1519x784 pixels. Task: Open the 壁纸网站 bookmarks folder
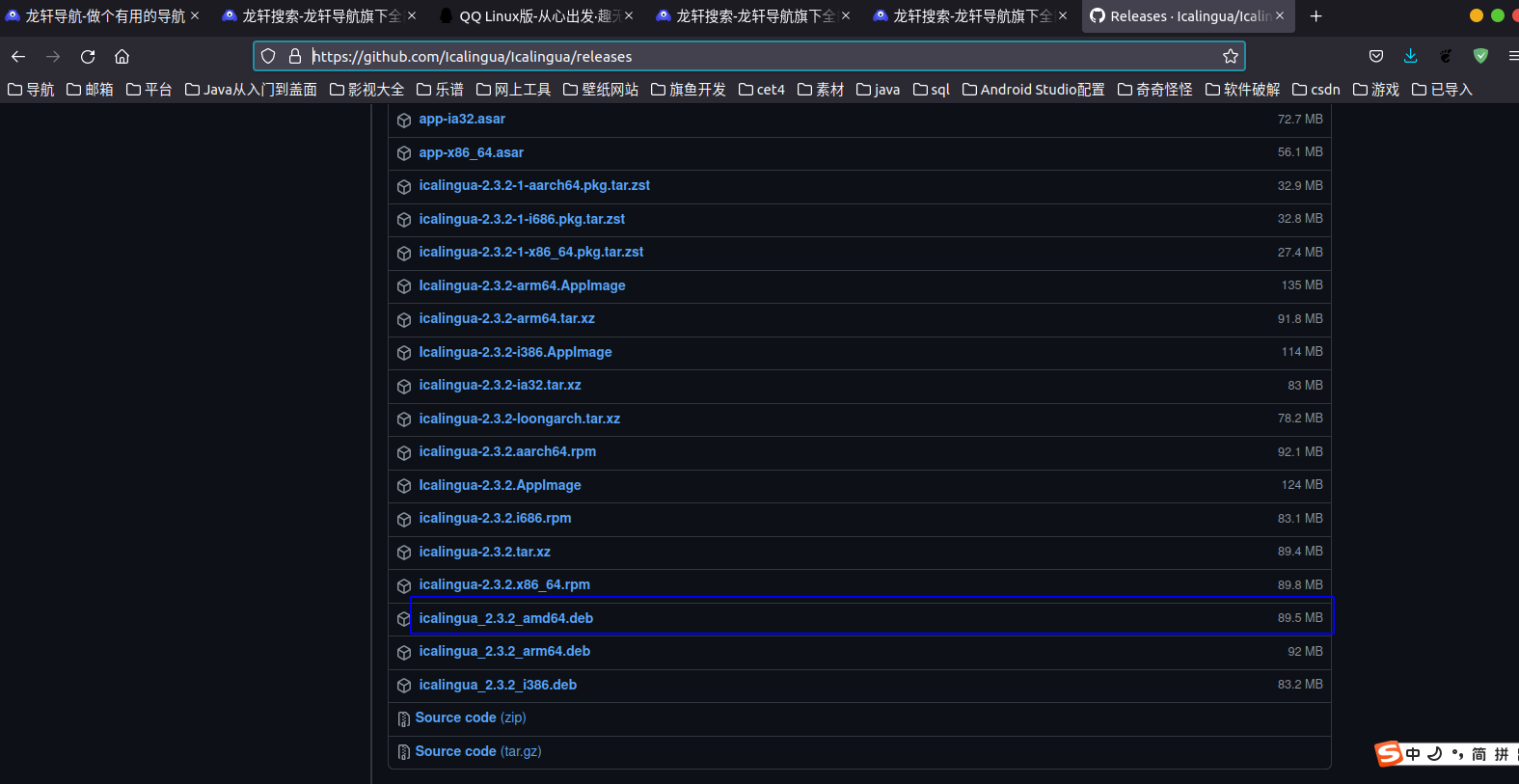tap(601, 89)
